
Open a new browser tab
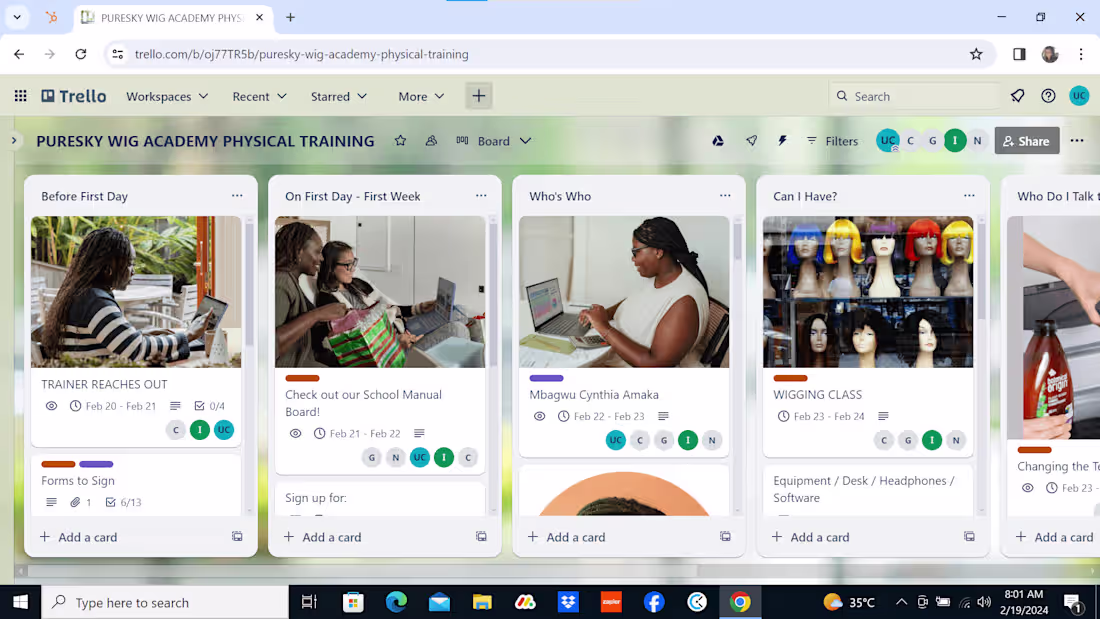point(290,18)
